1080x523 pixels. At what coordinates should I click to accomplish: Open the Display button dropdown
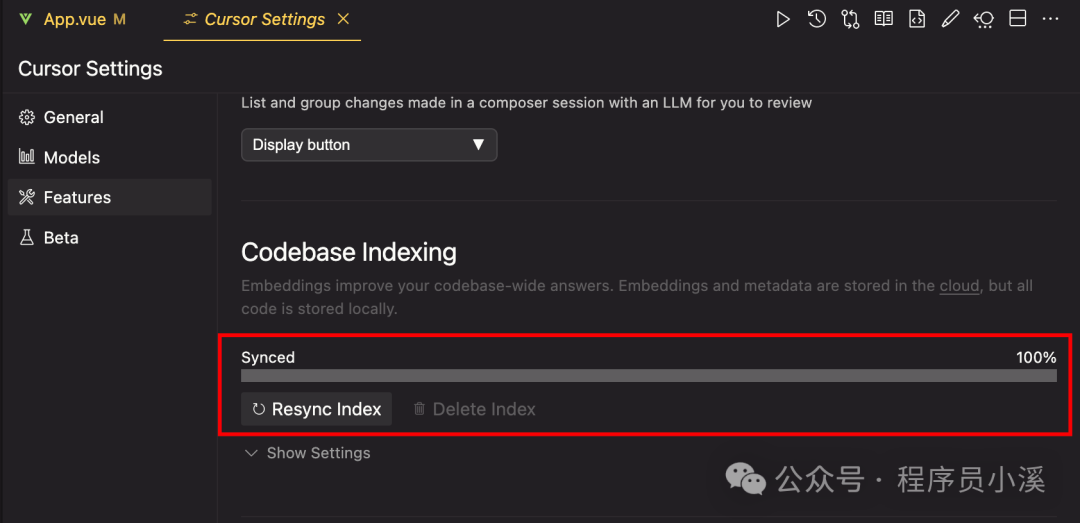pos(369,145)
